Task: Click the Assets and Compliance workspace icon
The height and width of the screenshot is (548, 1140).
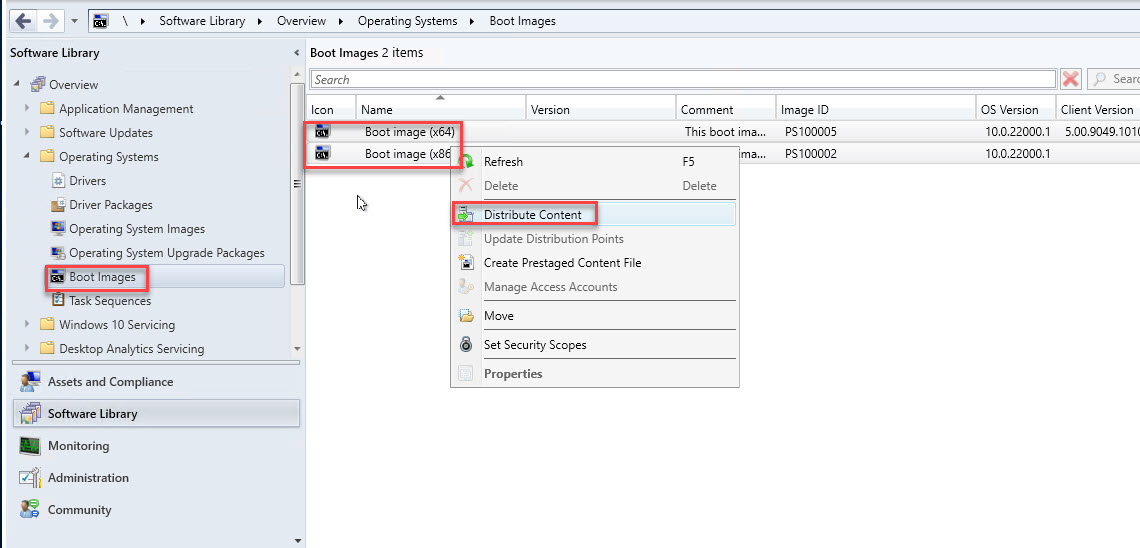Action: pos(30,382)
